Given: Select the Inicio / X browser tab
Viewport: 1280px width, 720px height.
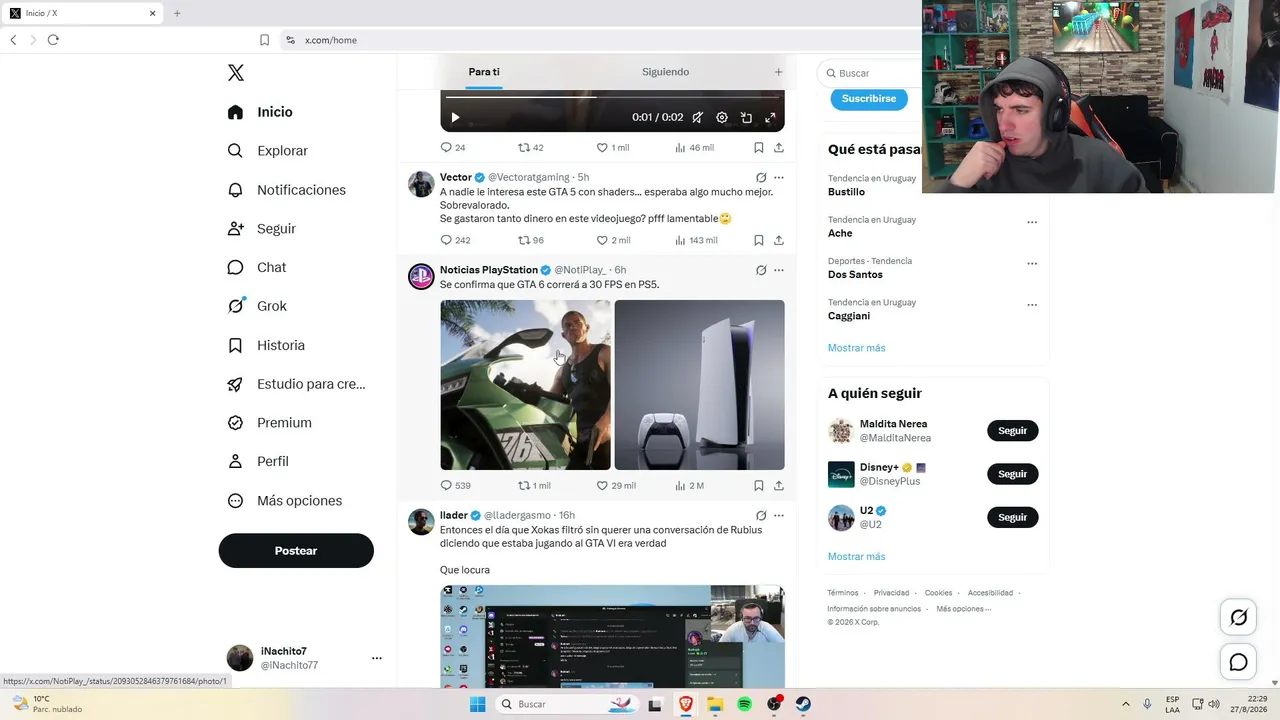Looking at the screenshot, I should point(84,13).
